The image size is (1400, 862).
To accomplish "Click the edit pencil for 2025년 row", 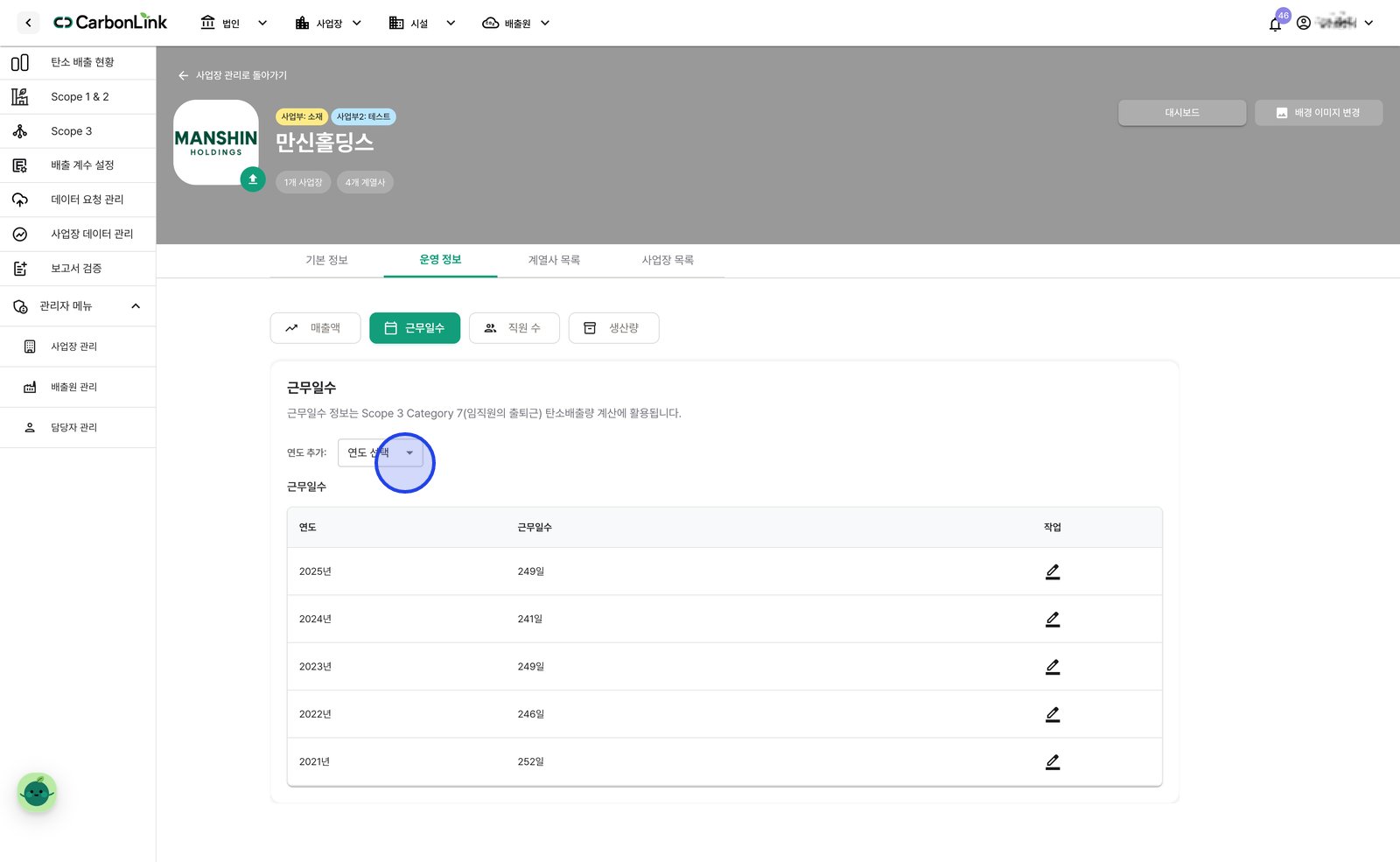I will pyautogui.click(x=1053, y=571).
